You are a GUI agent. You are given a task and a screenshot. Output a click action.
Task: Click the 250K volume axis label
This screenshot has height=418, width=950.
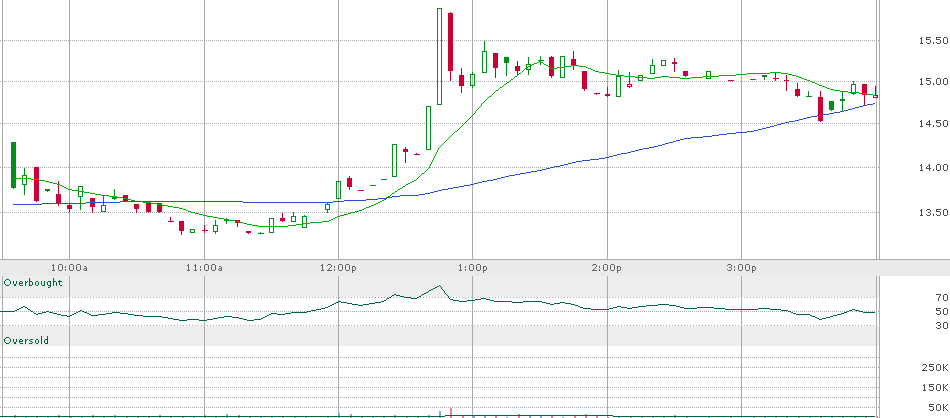(936, 368)
